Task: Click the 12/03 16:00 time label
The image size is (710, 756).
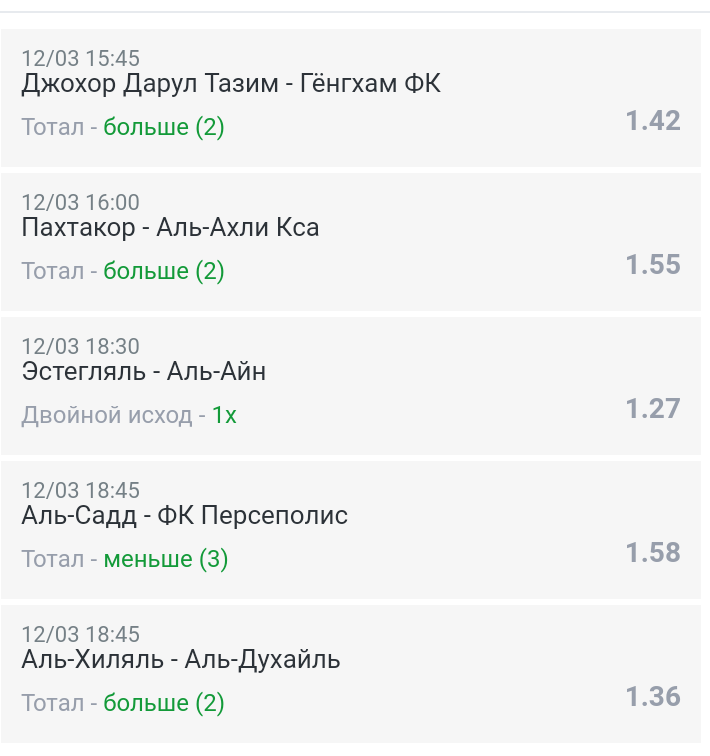Action: click(80, 202)
